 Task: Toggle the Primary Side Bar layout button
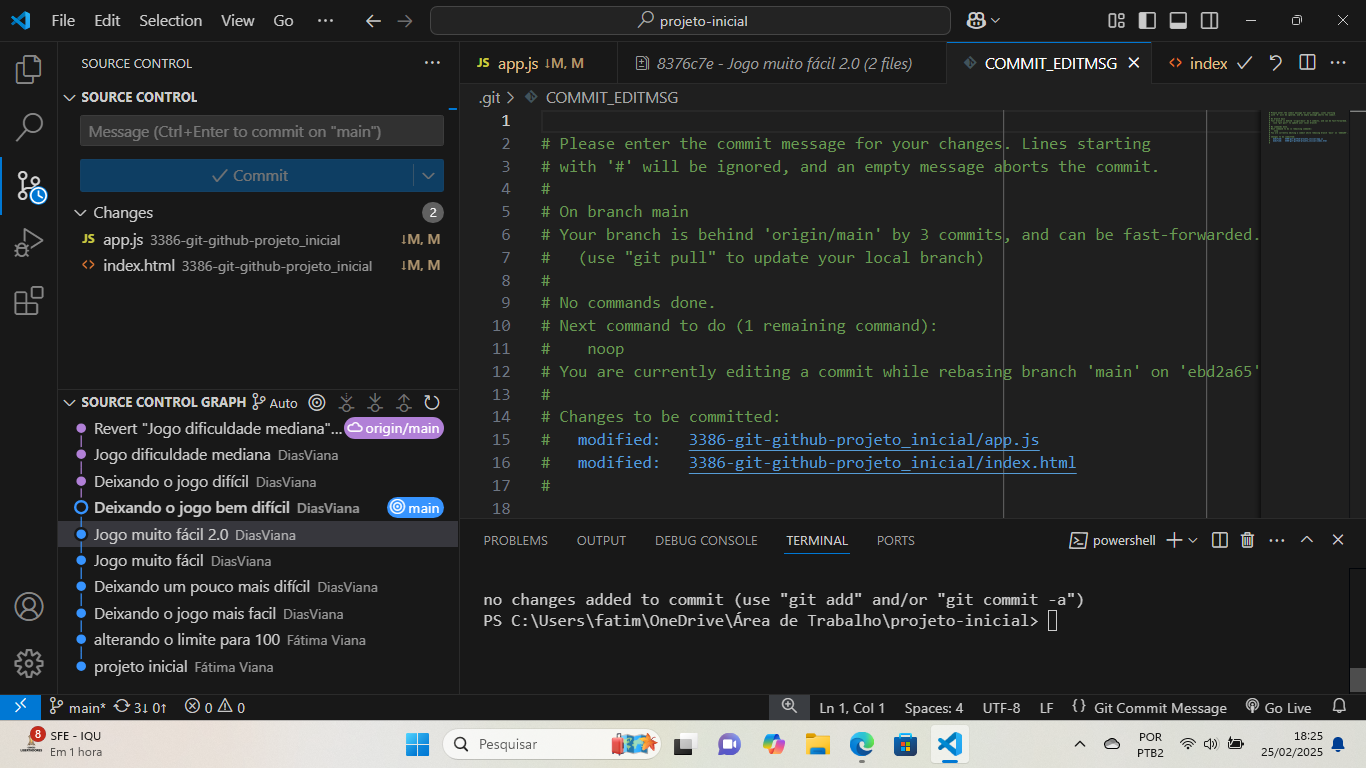coord(1147,21)
